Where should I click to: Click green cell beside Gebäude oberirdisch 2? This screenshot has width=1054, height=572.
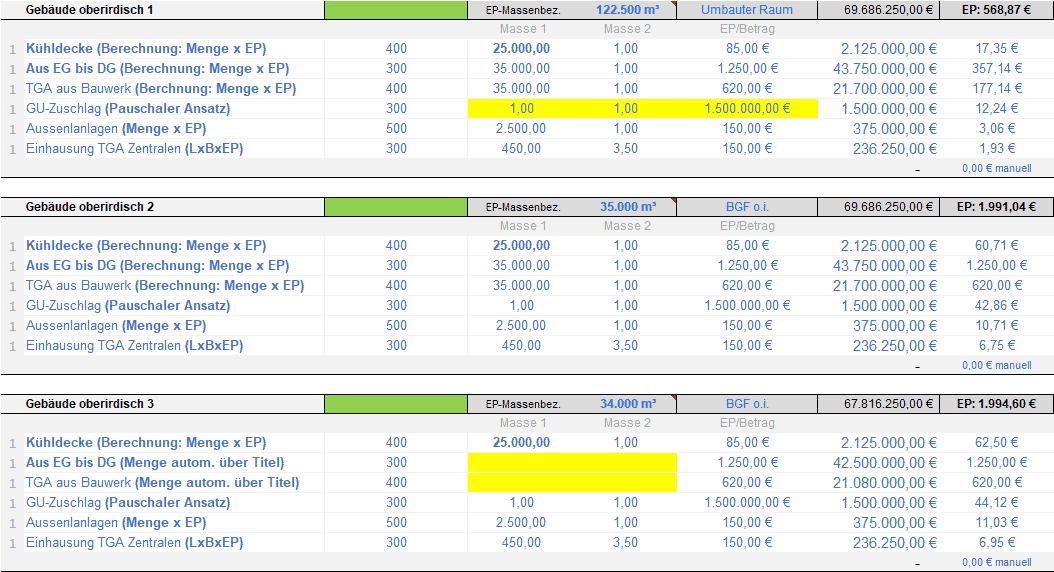pos(396,207)
